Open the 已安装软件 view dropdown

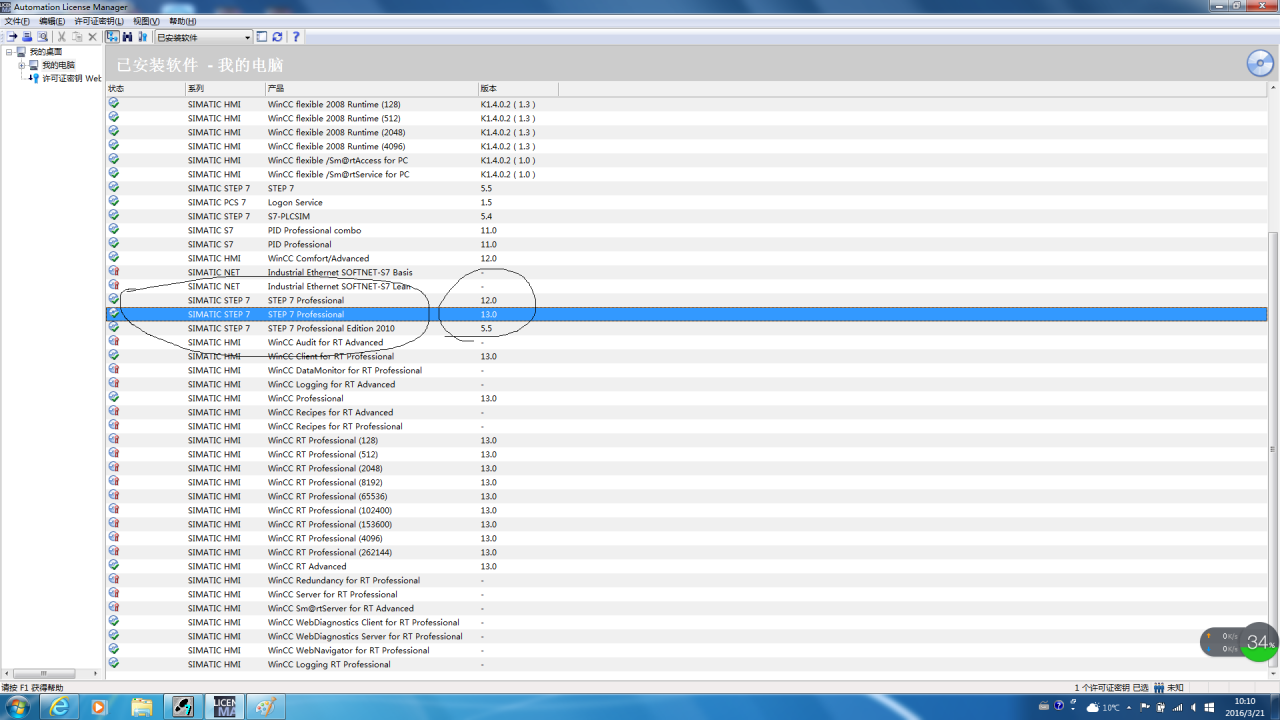203,37
